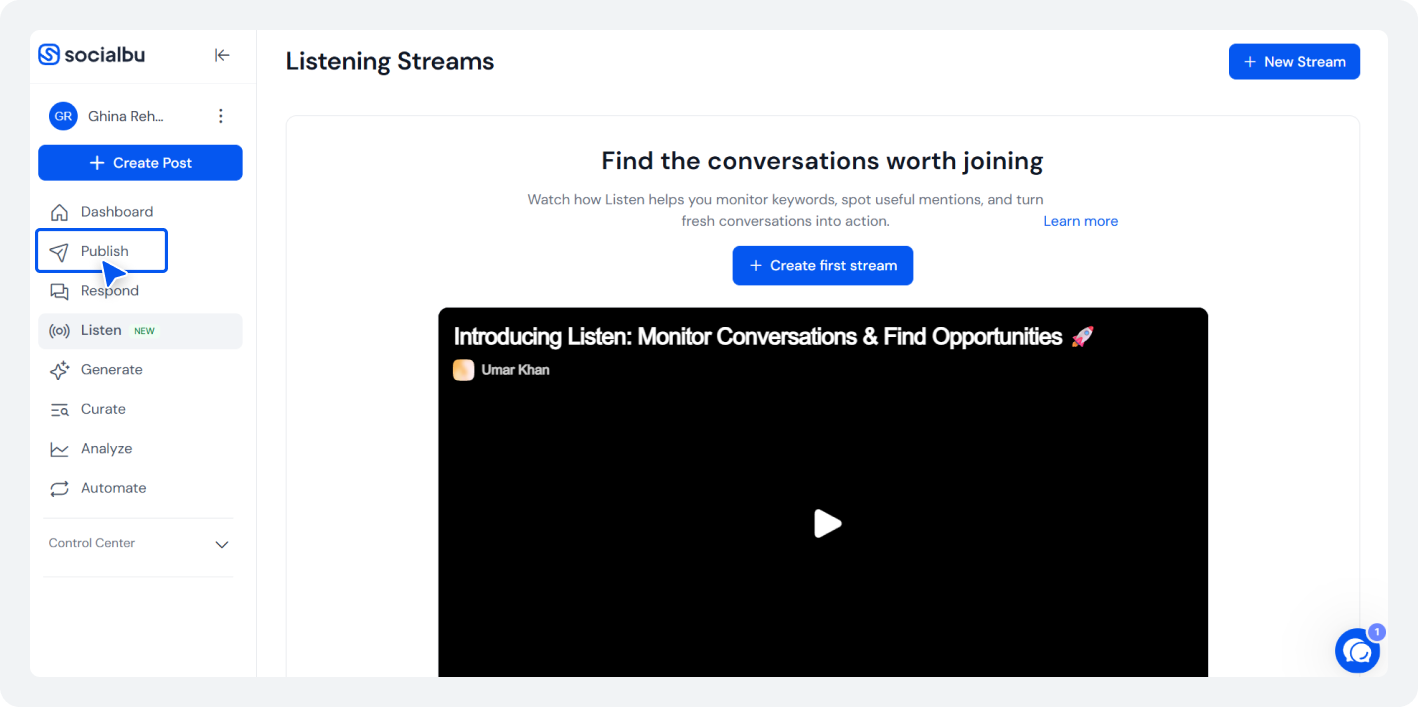Click the Umar Khan avatar thumbnail
Viewport: 1418px width, 707px height.
(464, 370)
